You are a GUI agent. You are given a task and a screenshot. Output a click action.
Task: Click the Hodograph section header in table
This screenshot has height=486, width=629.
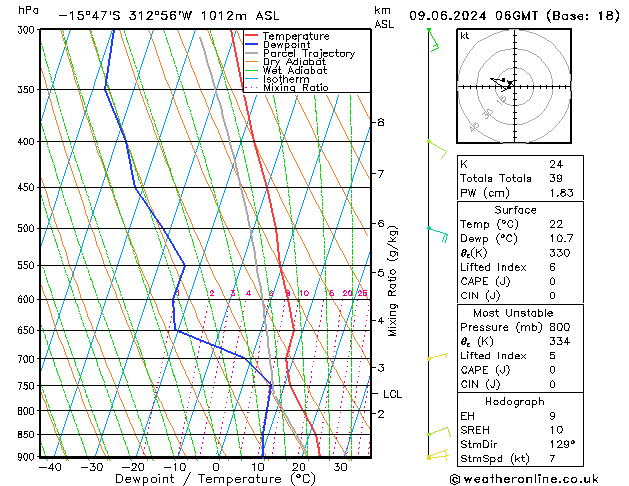click(x=515, y=401)
